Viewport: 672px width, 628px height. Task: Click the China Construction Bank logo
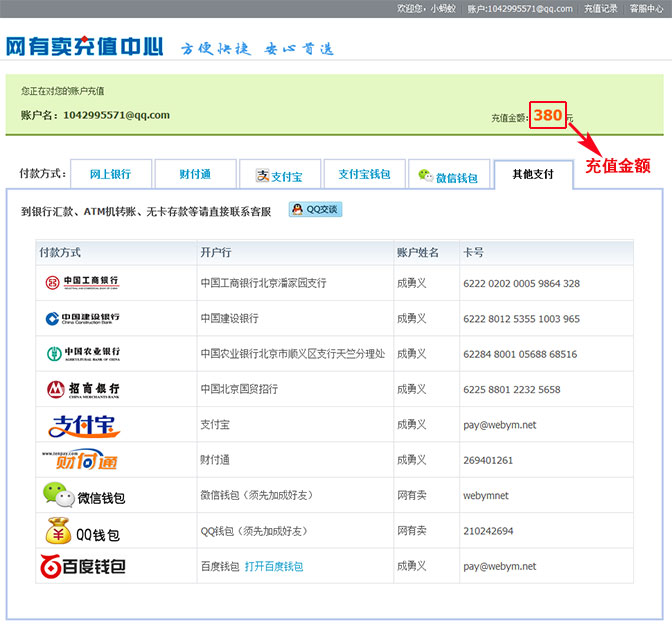(x=82, y=318)
